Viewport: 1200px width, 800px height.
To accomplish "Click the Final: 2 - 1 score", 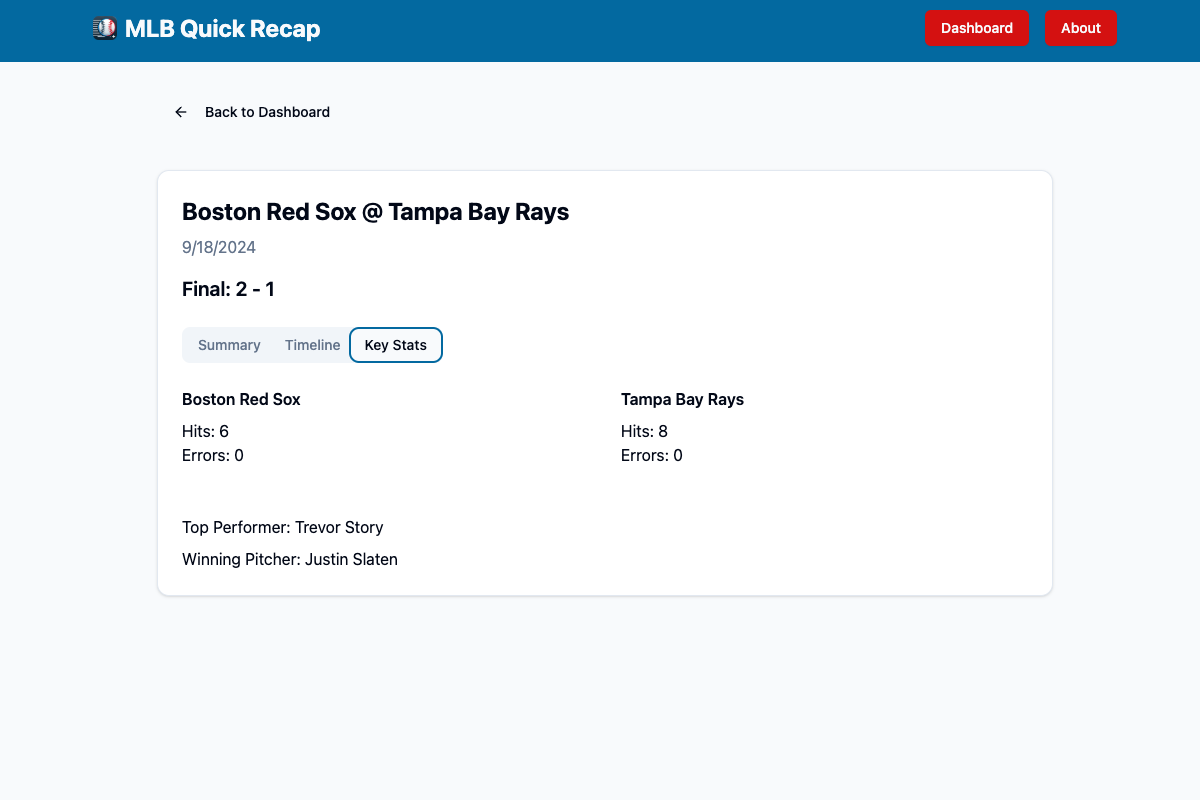I will 228,289.
